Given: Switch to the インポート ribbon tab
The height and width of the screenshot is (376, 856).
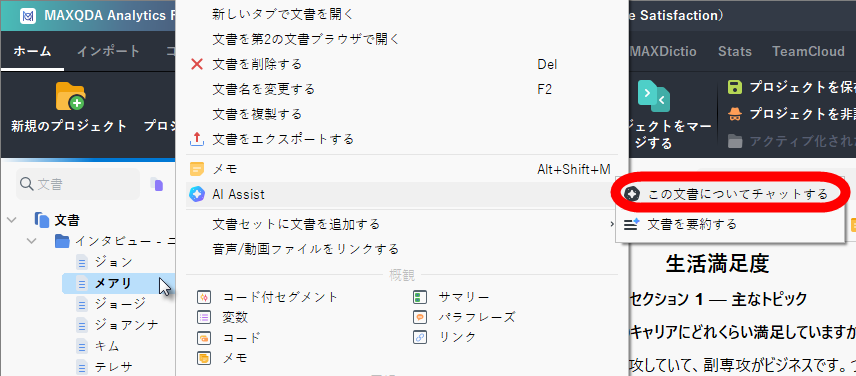Looking at the screenshot, I should [108, 52].
